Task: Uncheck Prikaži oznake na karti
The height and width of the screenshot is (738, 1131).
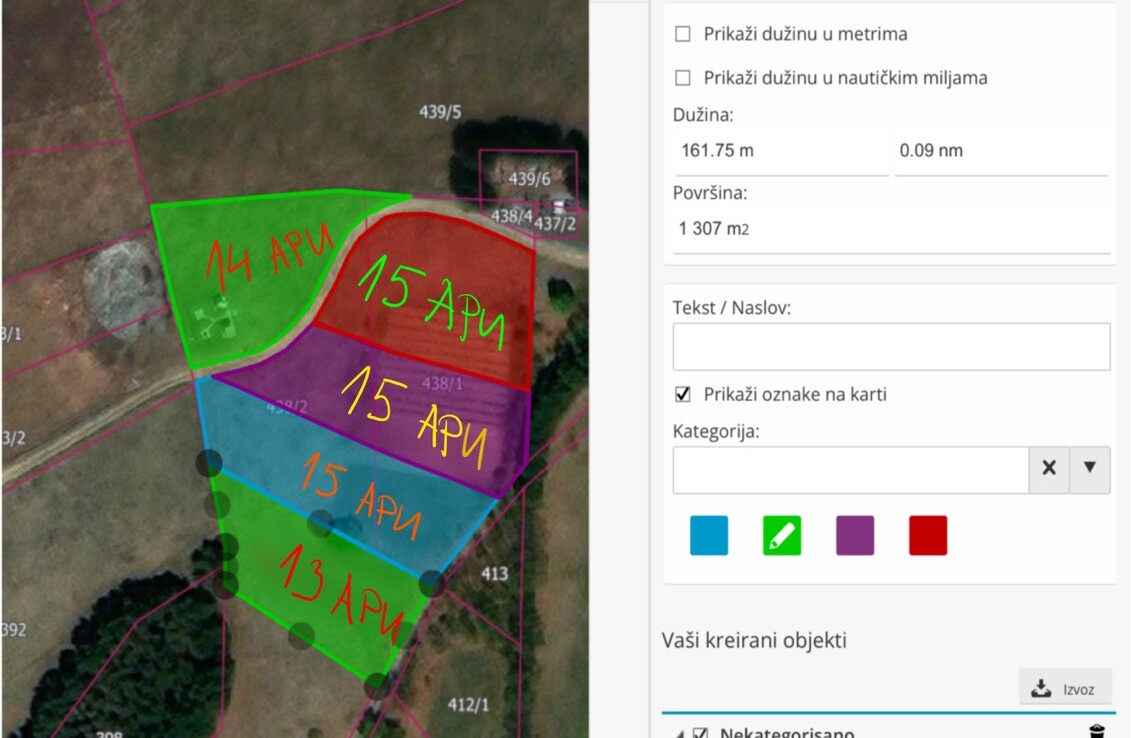Action: (x=683, y=394)
